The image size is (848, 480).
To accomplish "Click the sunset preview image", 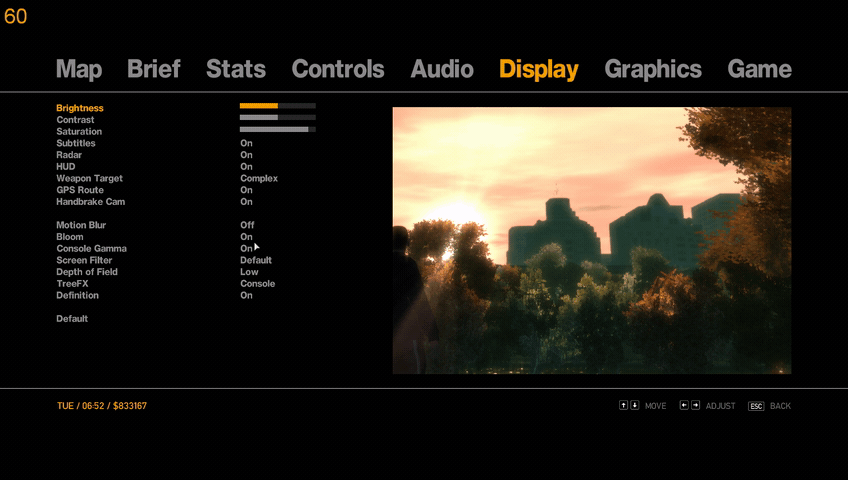I will [x=592, y=241].
